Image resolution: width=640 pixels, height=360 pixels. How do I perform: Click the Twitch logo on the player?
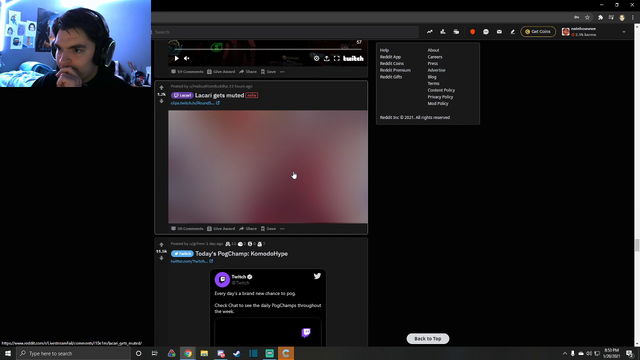point(353,58)
